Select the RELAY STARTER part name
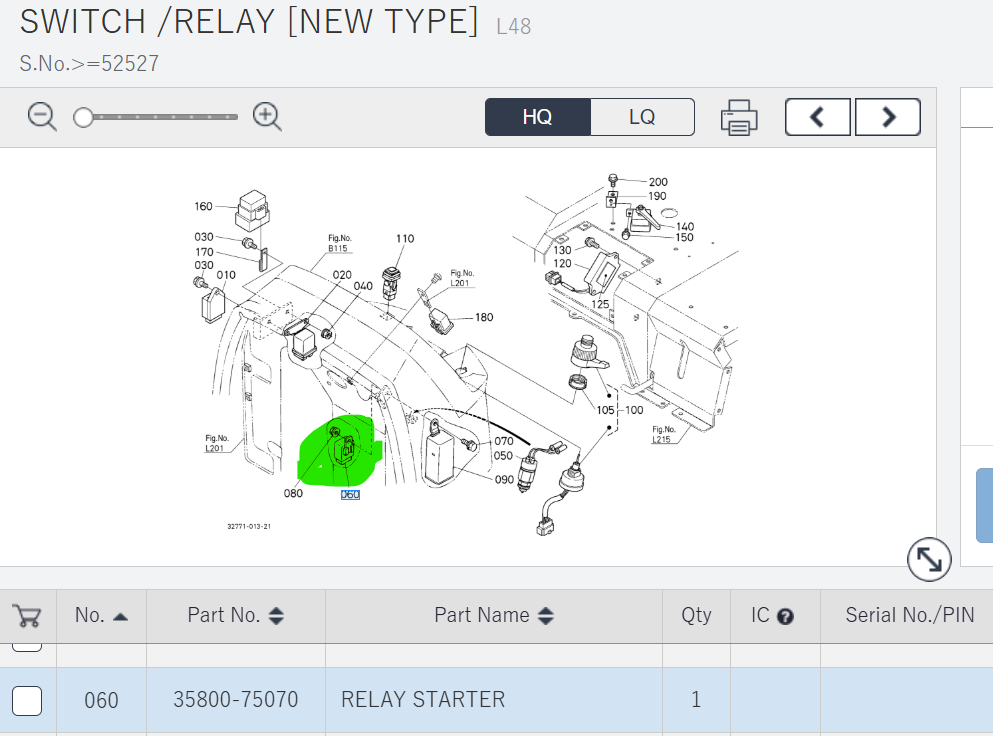 click(x=422, y=700)
